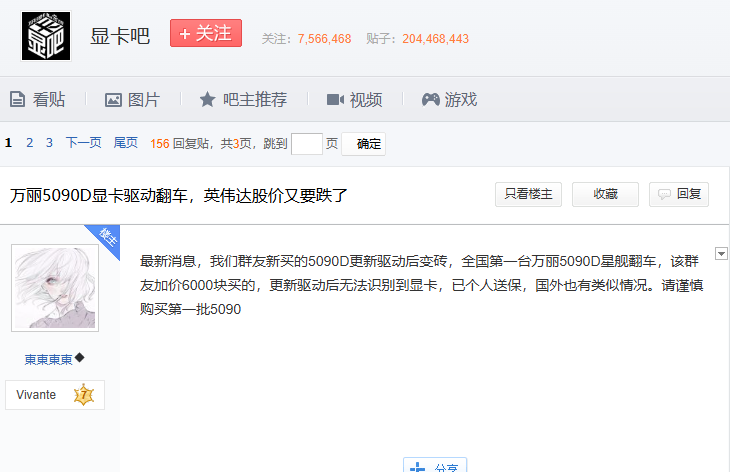Go to page 2 of replies
This screenshot has height=472, width=730.
coord(30,143)
